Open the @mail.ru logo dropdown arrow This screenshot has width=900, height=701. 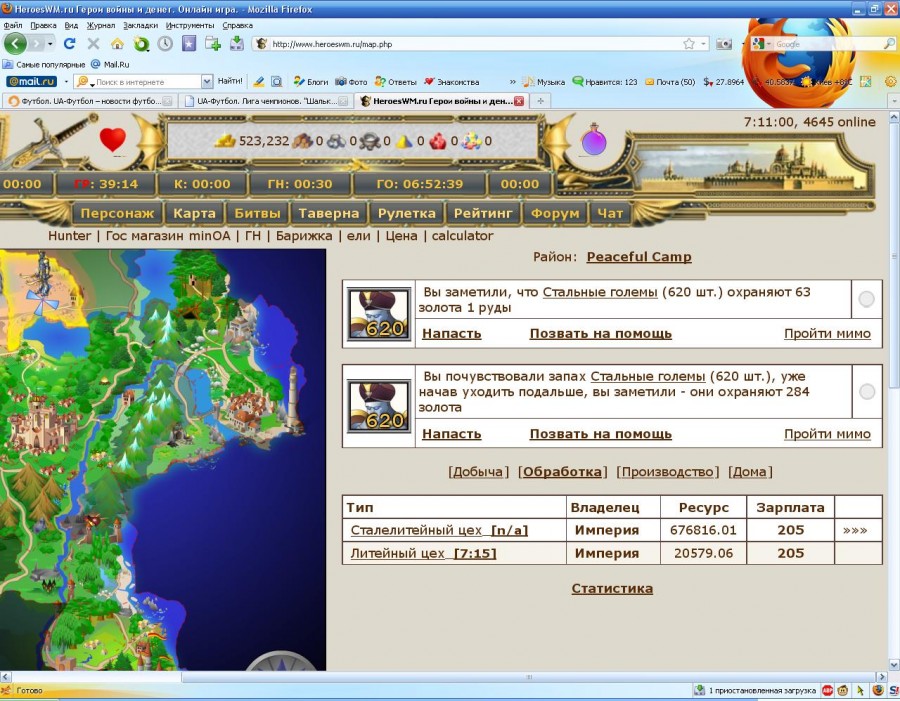pos(65,82)
